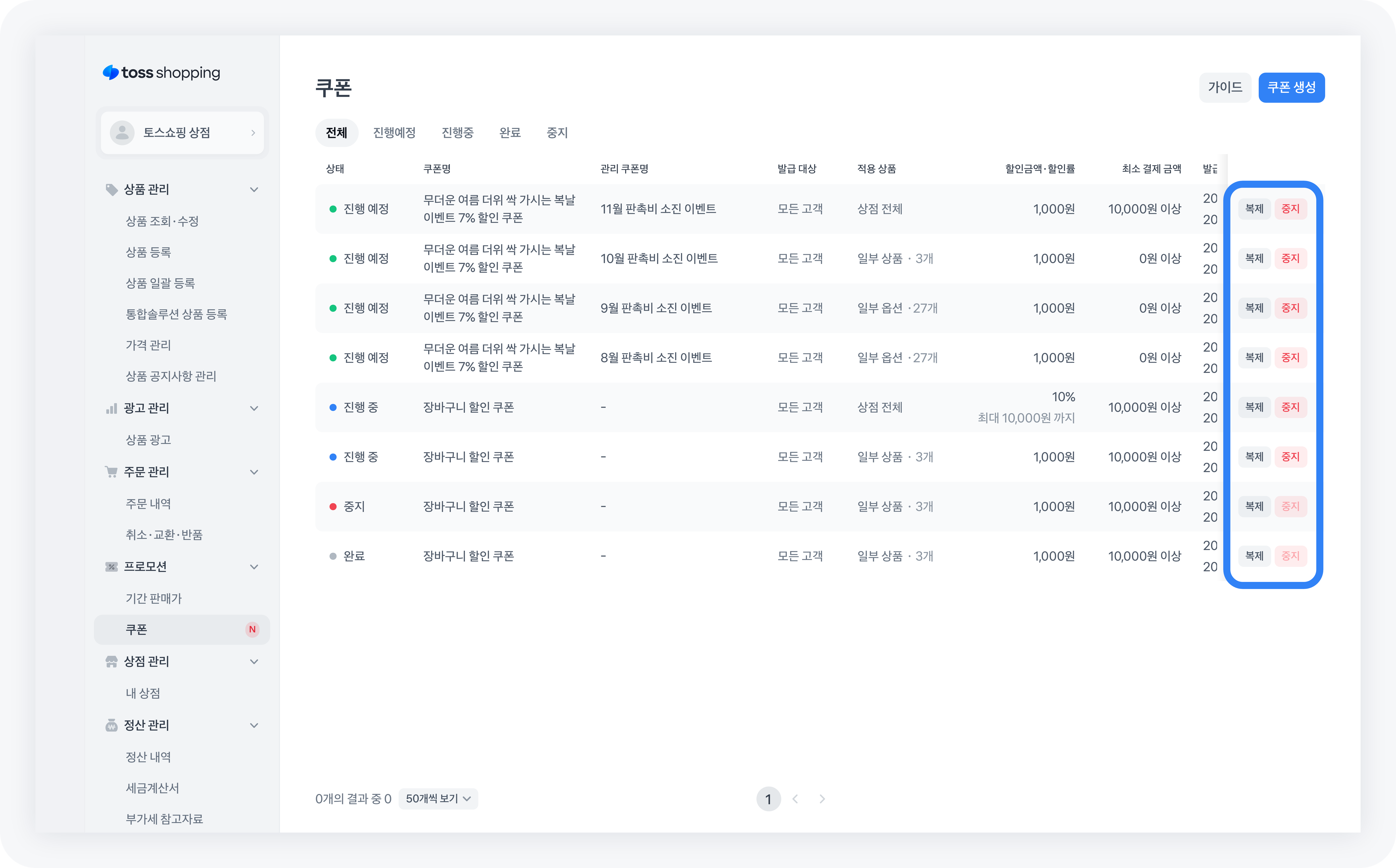This screenshot has width=1396, height=868.
Task: Collapse the 주문 관리 section chevron
Action: pos(254,472)
